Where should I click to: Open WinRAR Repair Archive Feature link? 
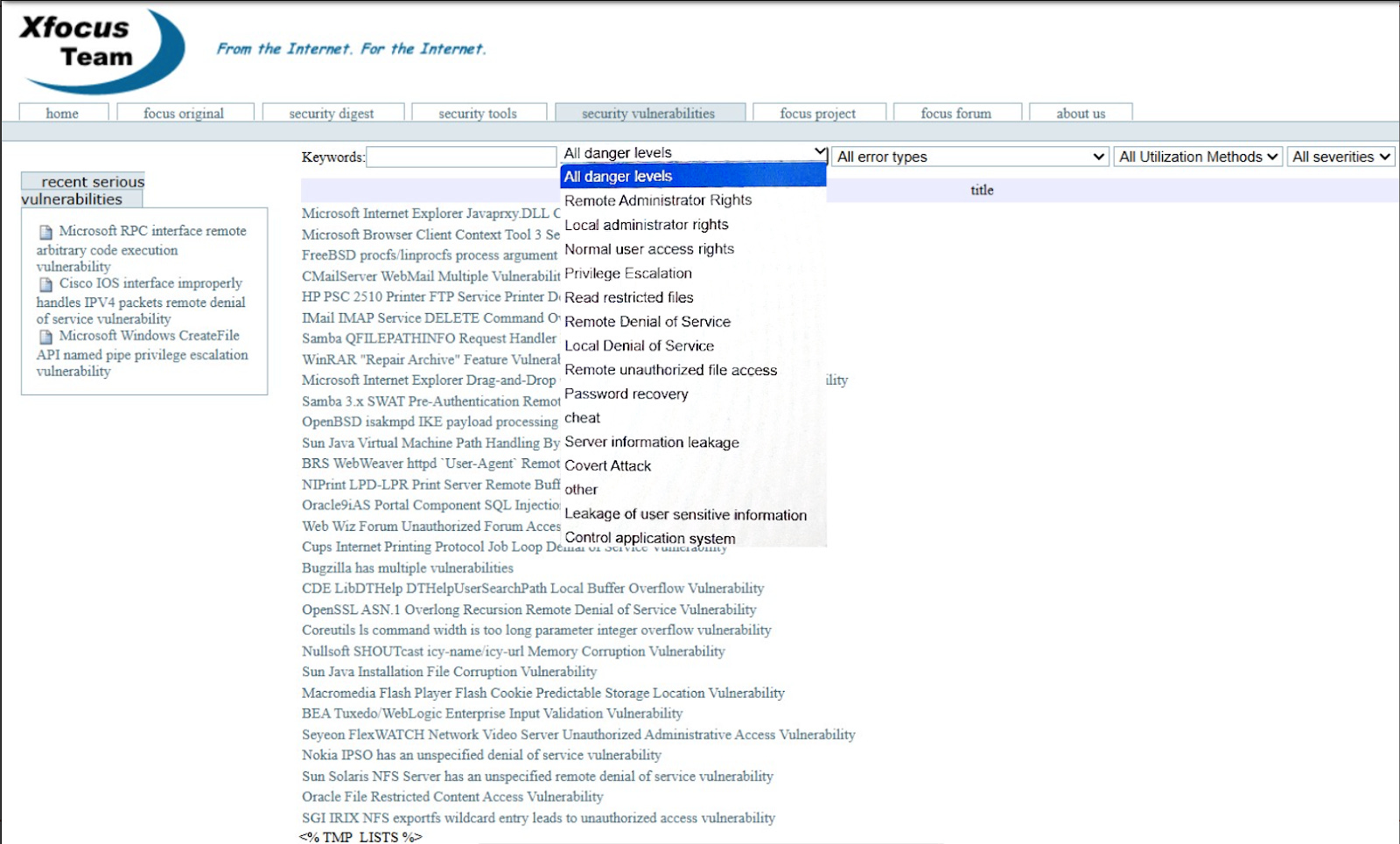click(431, 359)
